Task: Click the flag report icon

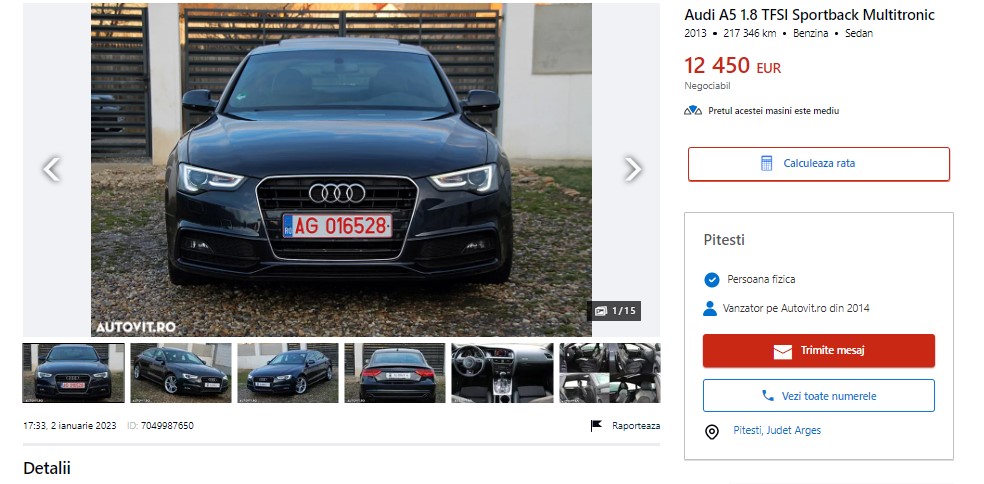Action: click(x=597, y=426)
